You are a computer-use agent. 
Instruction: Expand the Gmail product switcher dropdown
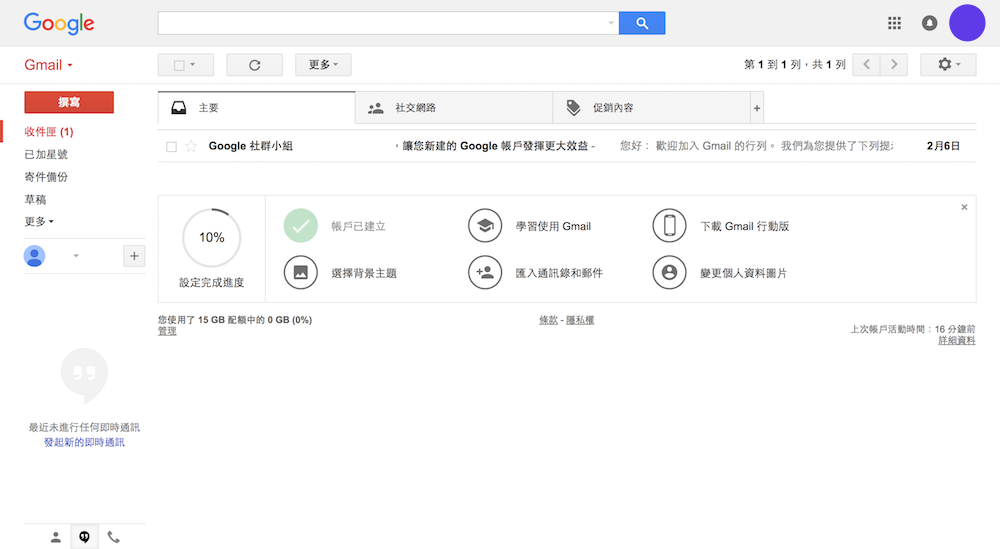click(x=49, y=65)
